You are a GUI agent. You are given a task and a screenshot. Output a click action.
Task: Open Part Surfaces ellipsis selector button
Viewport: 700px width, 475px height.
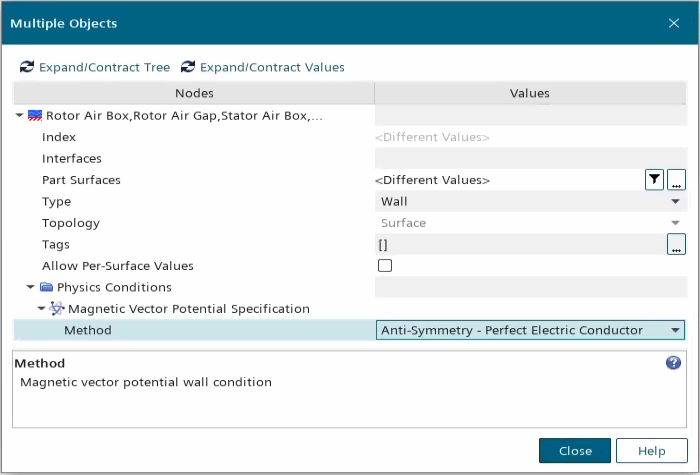pyautogui.click(x=677, y=180)
